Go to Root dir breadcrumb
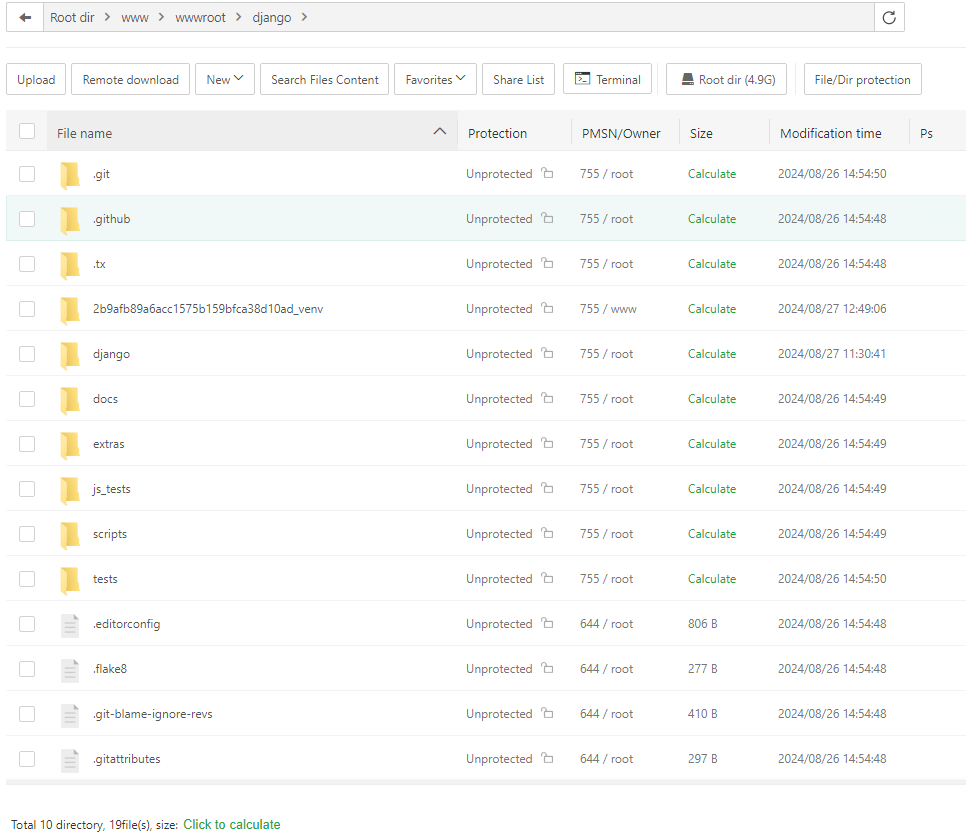966x838 pixels. 72,18
